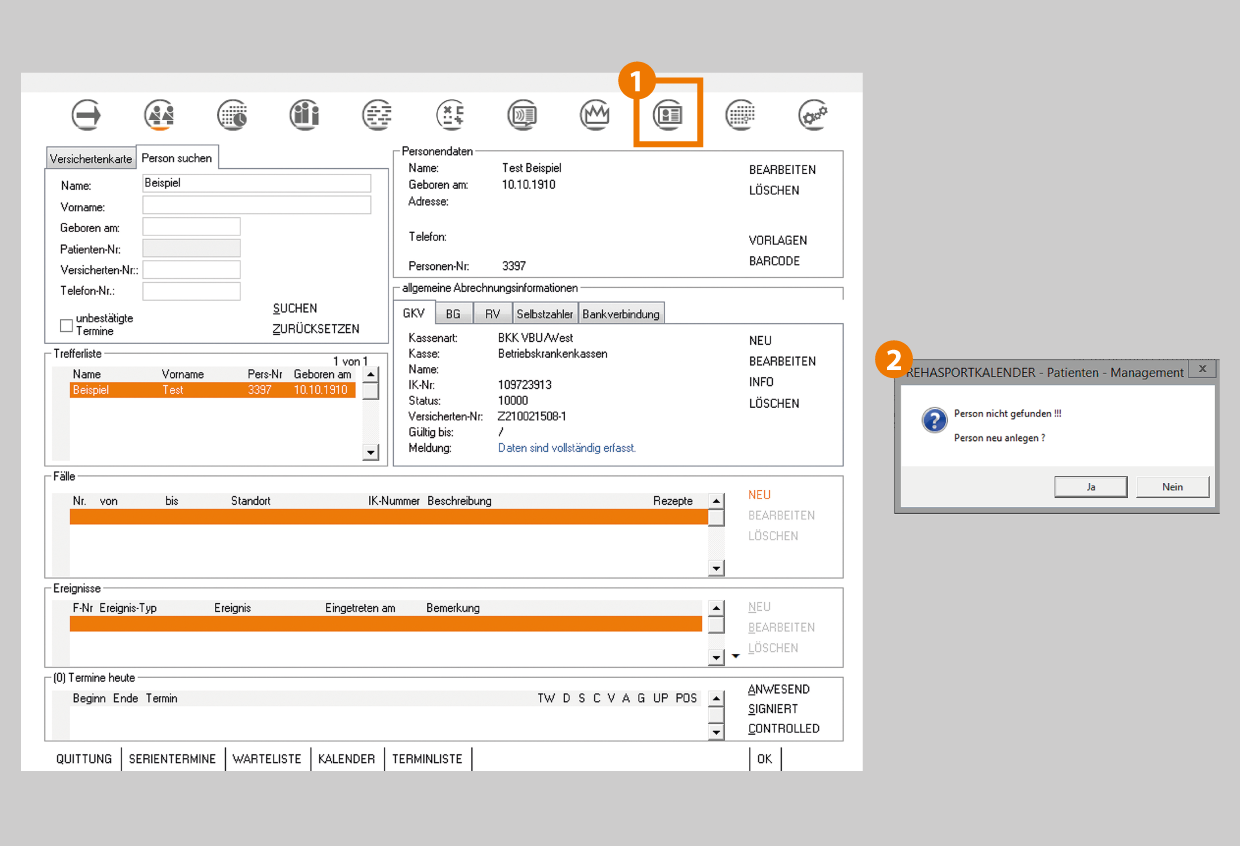1240x846 pixels.
Task: Click the Trefferliste scroll down arrow
Action: 371,453
